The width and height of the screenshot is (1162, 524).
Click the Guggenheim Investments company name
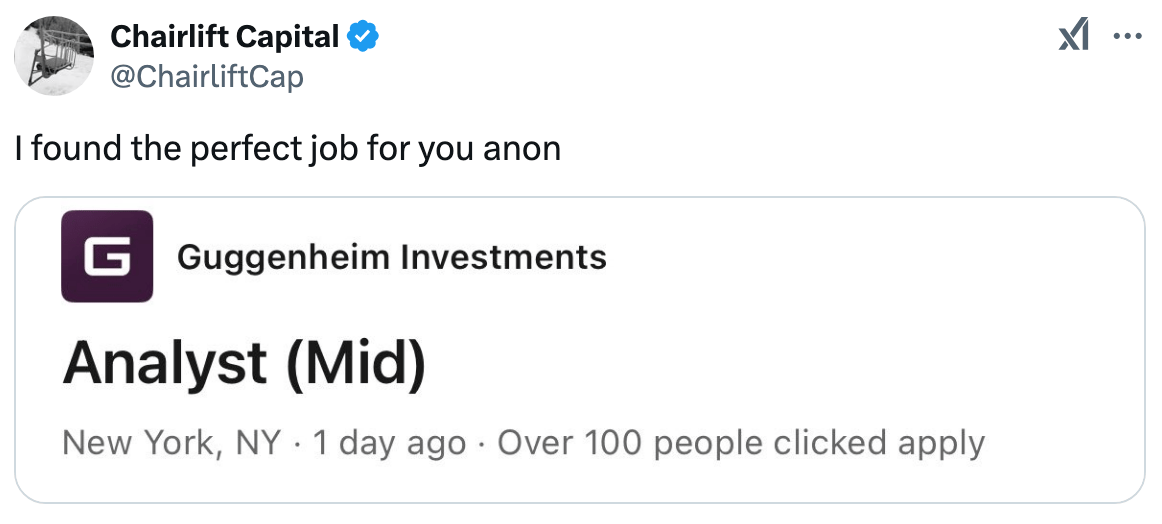(391, 257)
